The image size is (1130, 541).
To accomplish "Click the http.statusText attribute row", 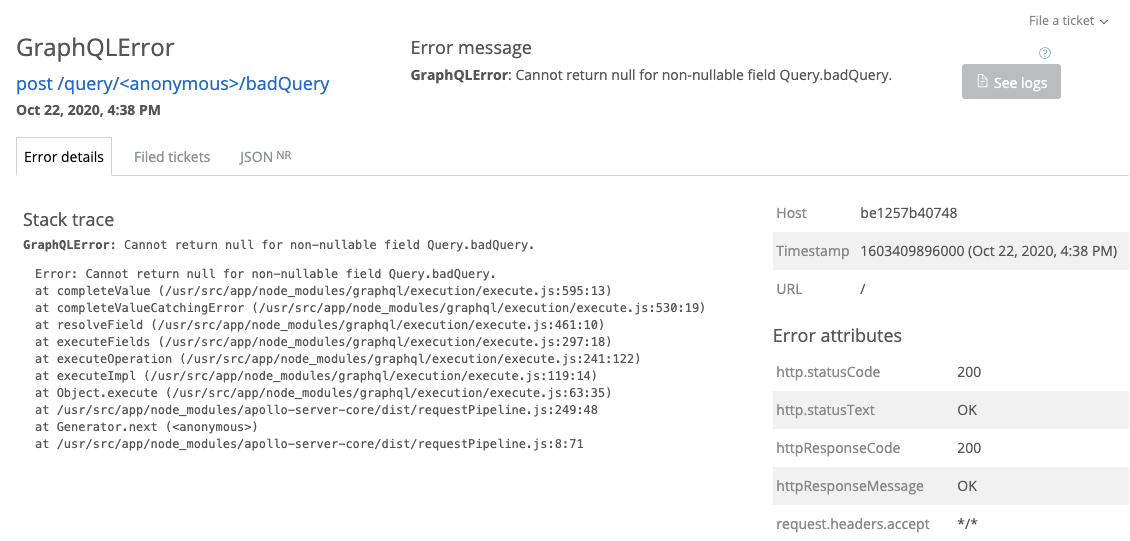I will click(951, 410).
